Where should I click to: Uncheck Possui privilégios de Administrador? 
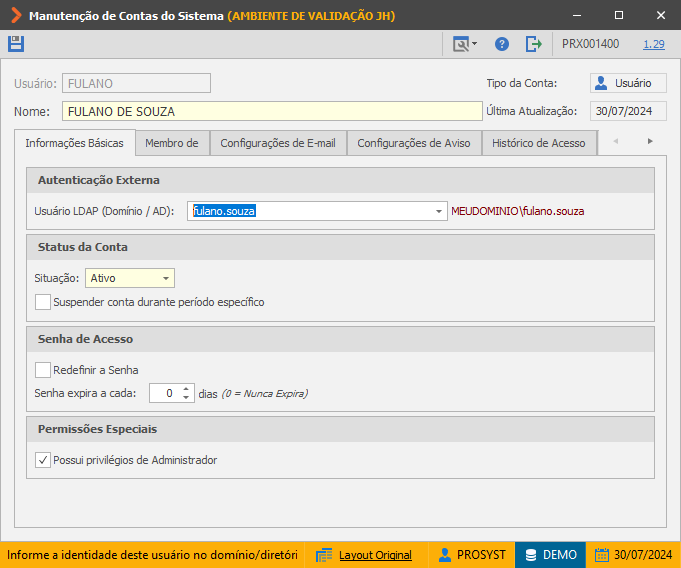43,460
